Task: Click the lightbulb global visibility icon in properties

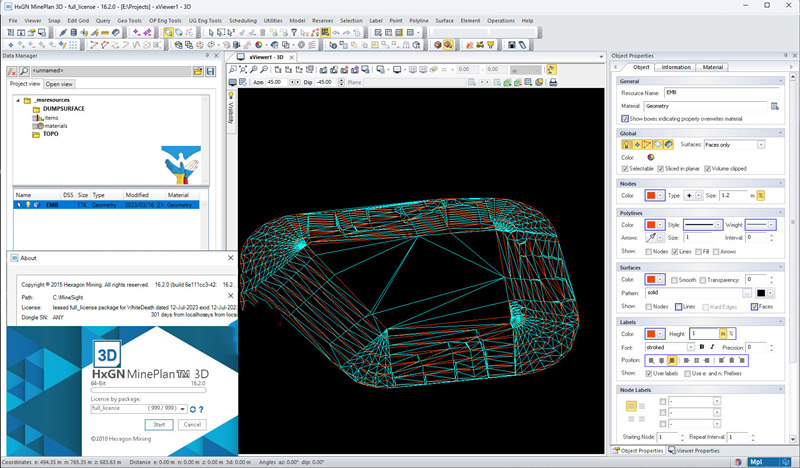Action: pos(627,144)
